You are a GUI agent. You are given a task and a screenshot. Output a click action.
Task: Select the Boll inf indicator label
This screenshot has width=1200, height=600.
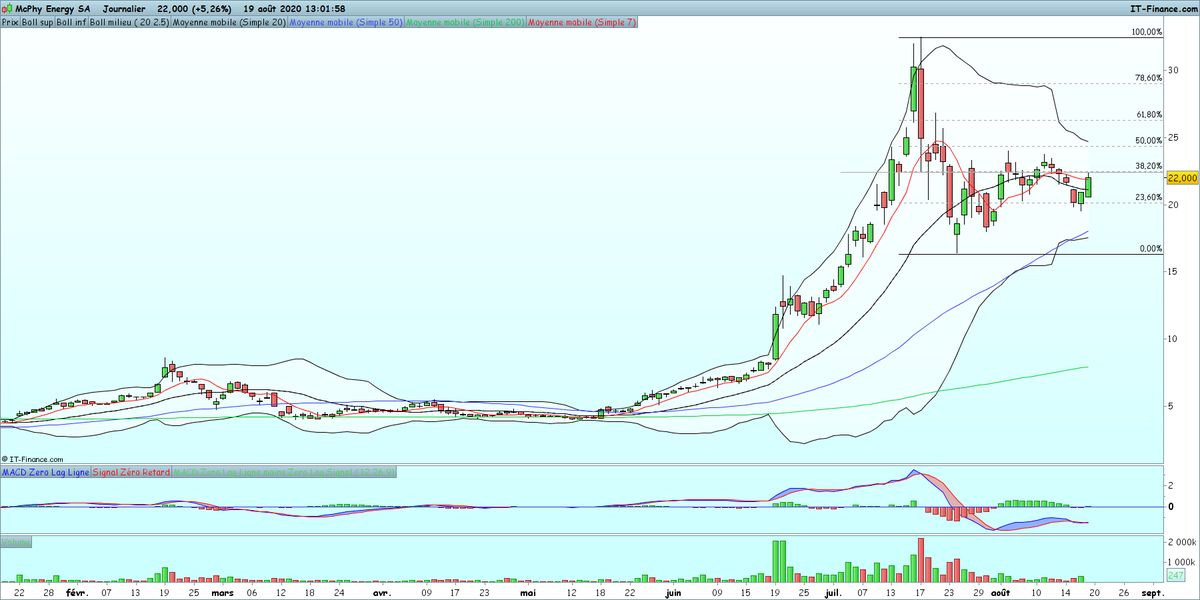pyautogui.click(x=71, y=21)
